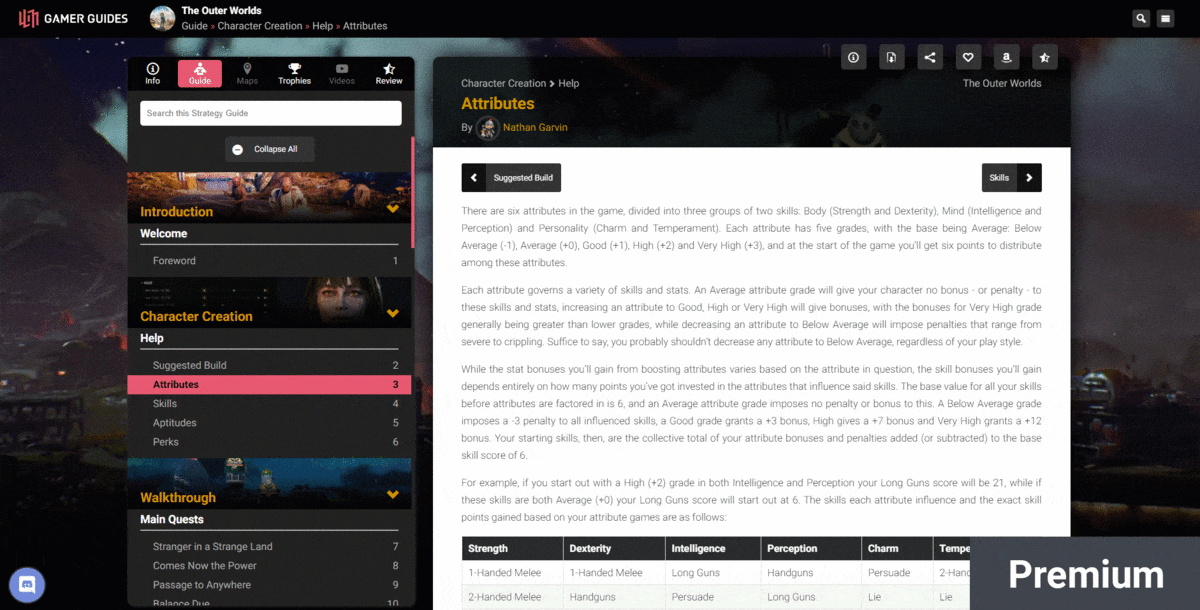Click The Outer Worlds link in article header
Screen dimensions: 1200x610
click(1002, 84)
